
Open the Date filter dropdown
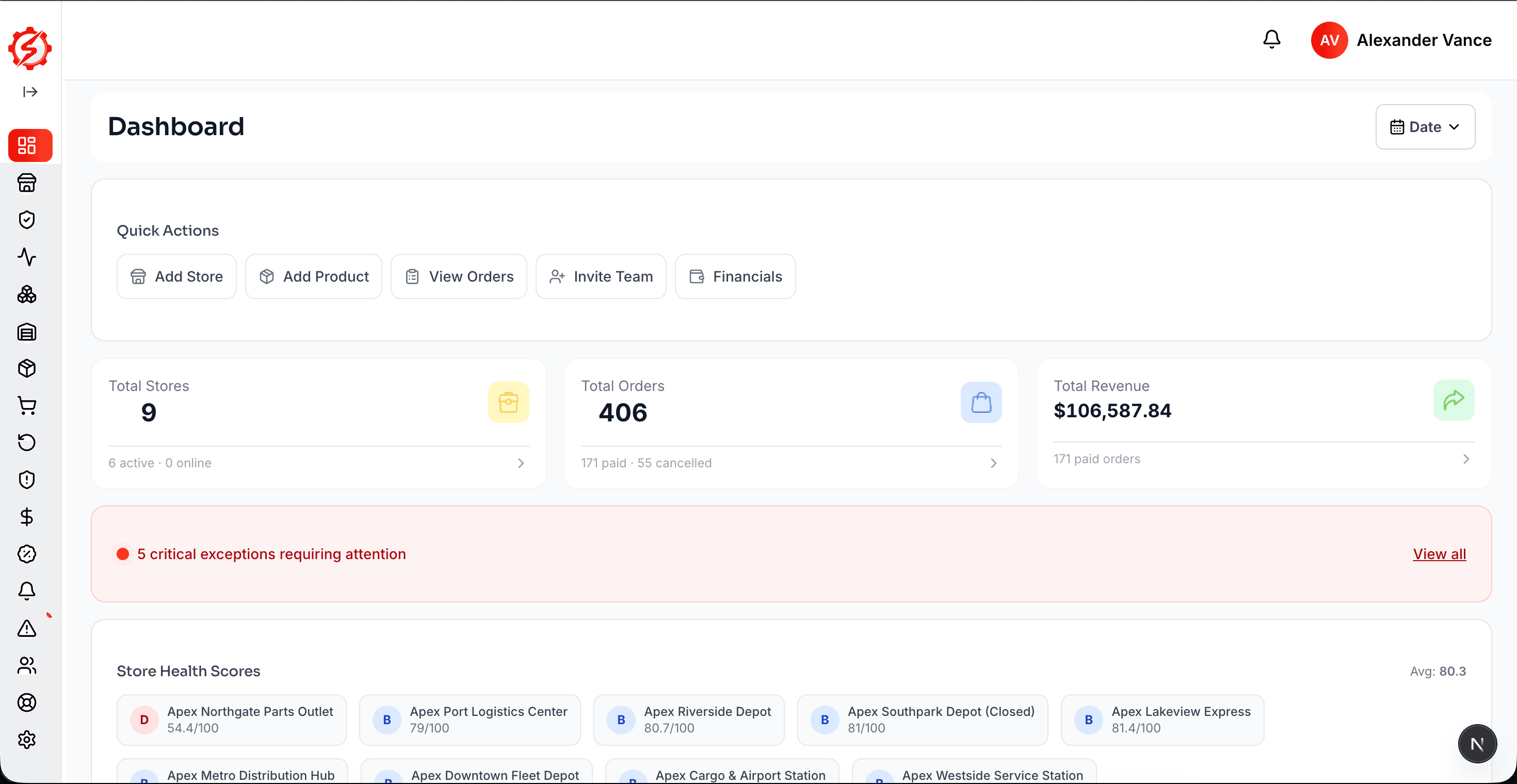coord(1425,127)
